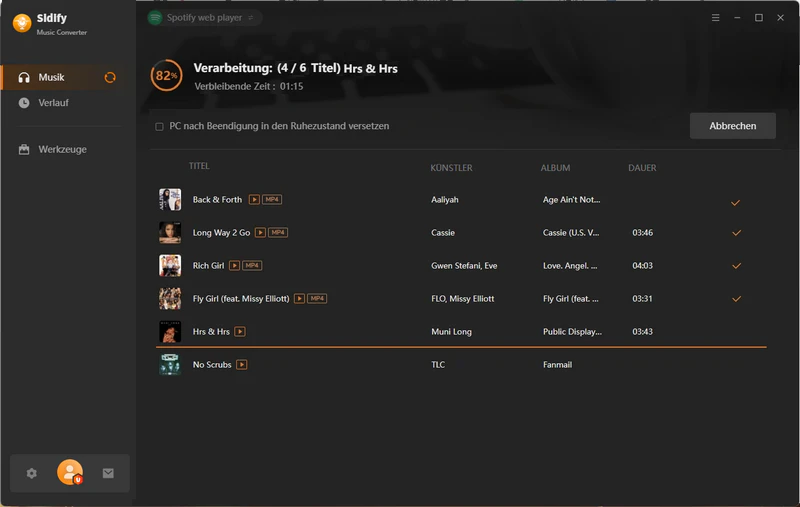Select the Rich Girl track title
Image resolution: width=800 pixels, height=507 pixels.
(208, 266)
